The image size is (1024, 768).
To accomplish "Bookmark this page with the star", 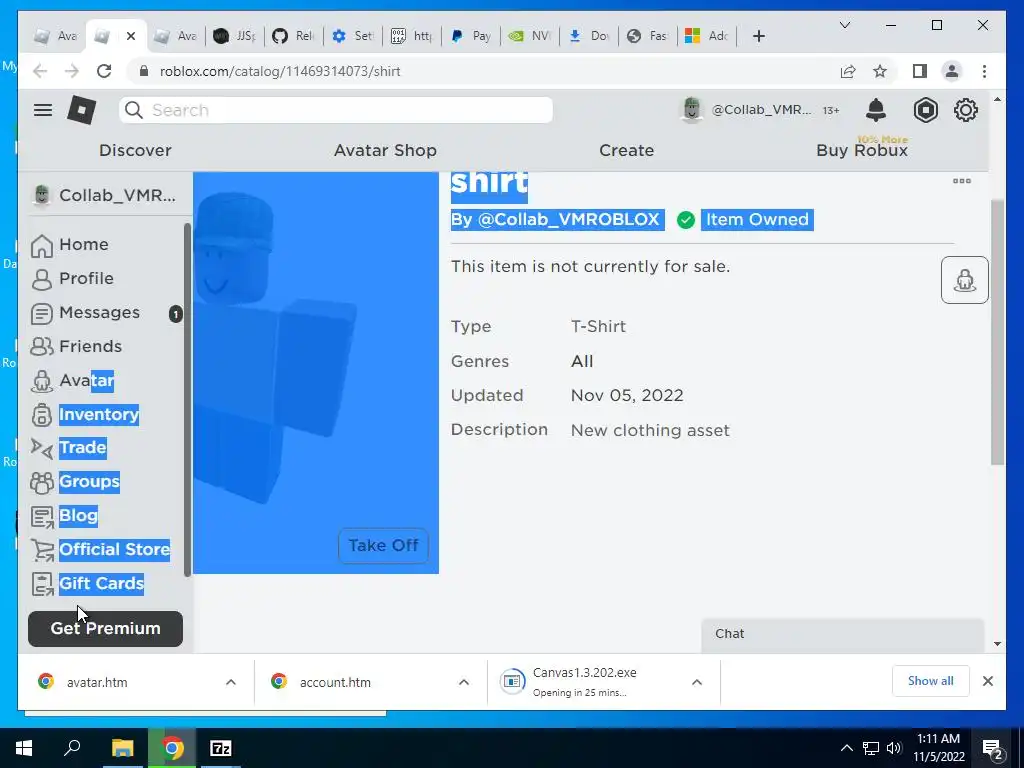I will click(x=880, y=71).
